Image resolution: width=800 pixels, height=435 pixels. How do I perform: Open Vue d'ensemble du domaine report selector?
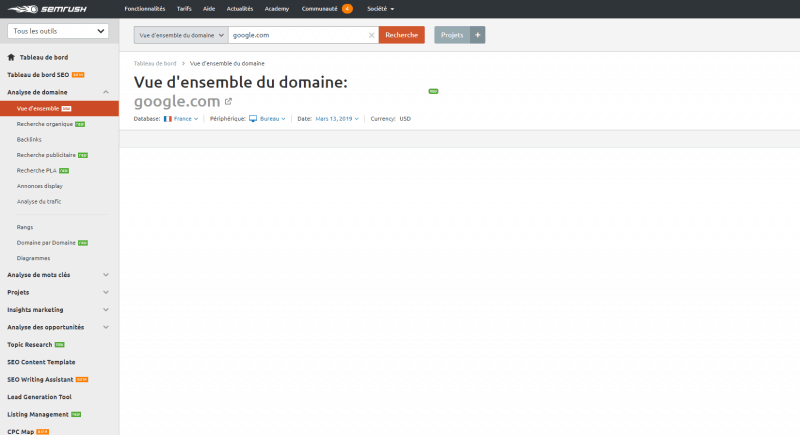point(179,35)
